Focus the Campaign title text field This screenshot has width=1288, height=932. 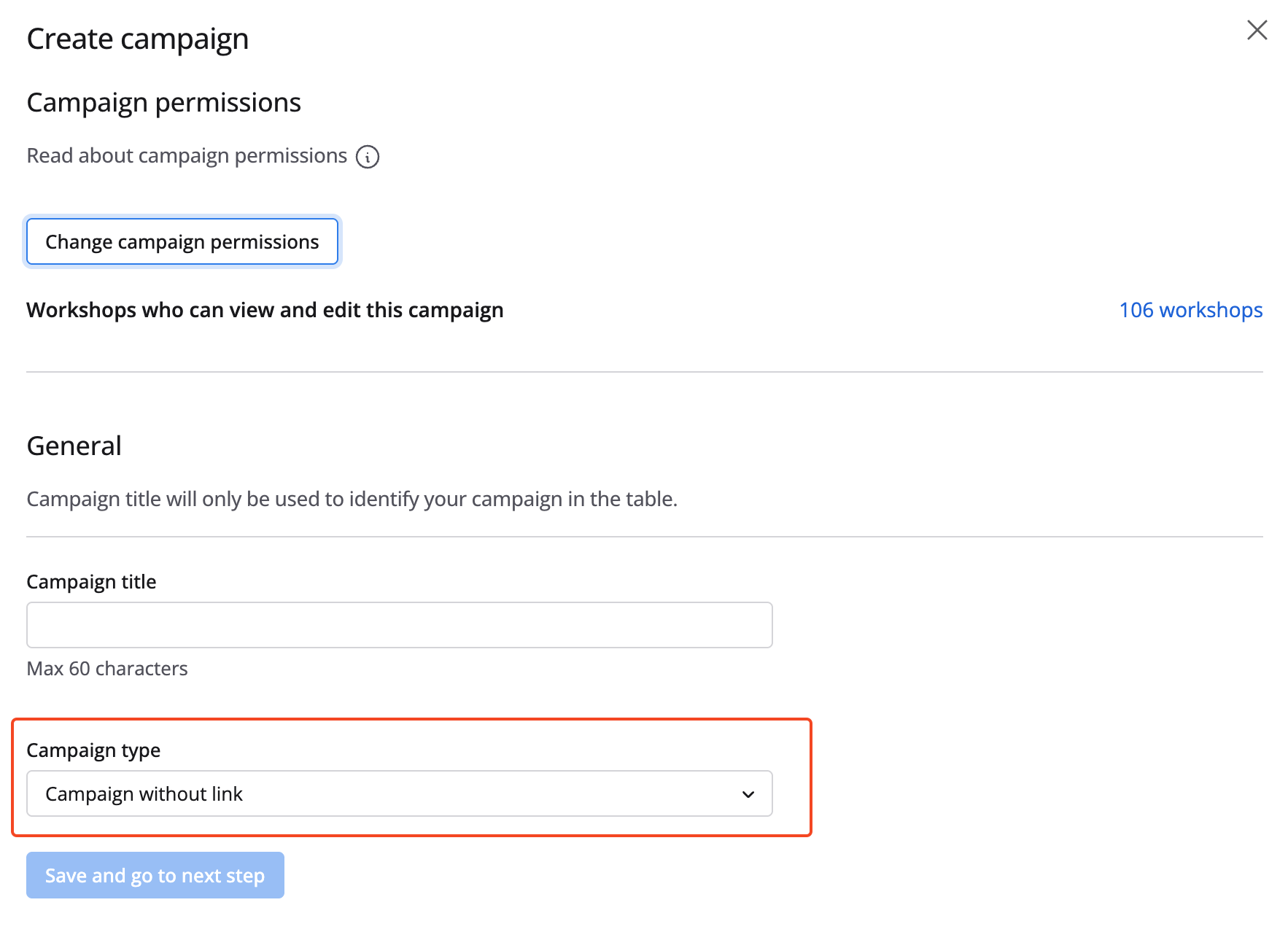[x=399, y=625]
